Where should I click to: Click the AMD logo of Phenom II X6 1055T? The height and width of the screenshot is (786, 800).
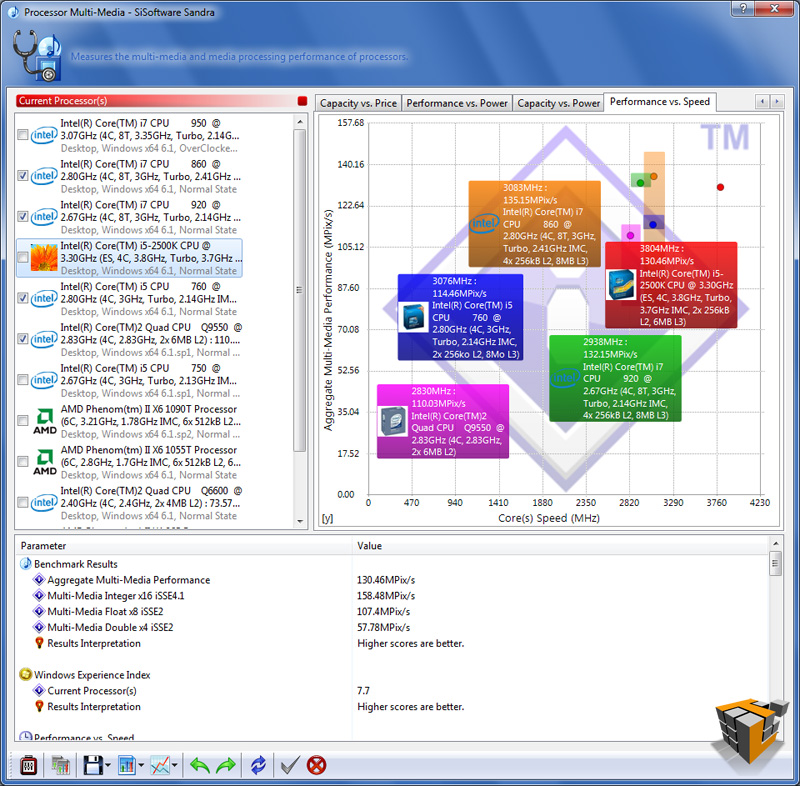pyautogui.click(x=45, y=462)
